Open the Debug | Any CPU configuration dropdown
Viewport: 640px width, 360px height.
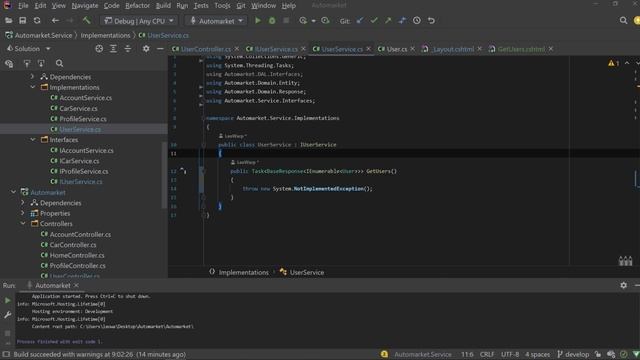[x=139, y=21]
